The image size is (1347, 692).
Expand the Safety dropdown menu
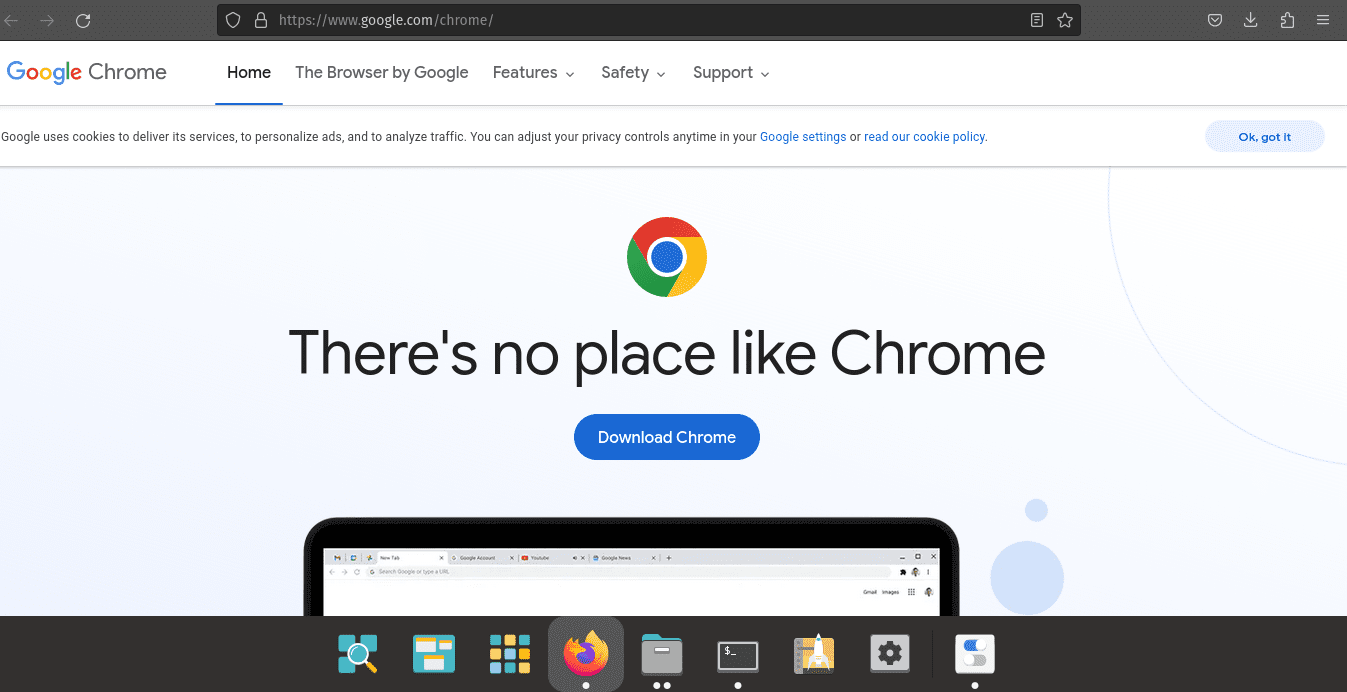(x=633, y=72)
